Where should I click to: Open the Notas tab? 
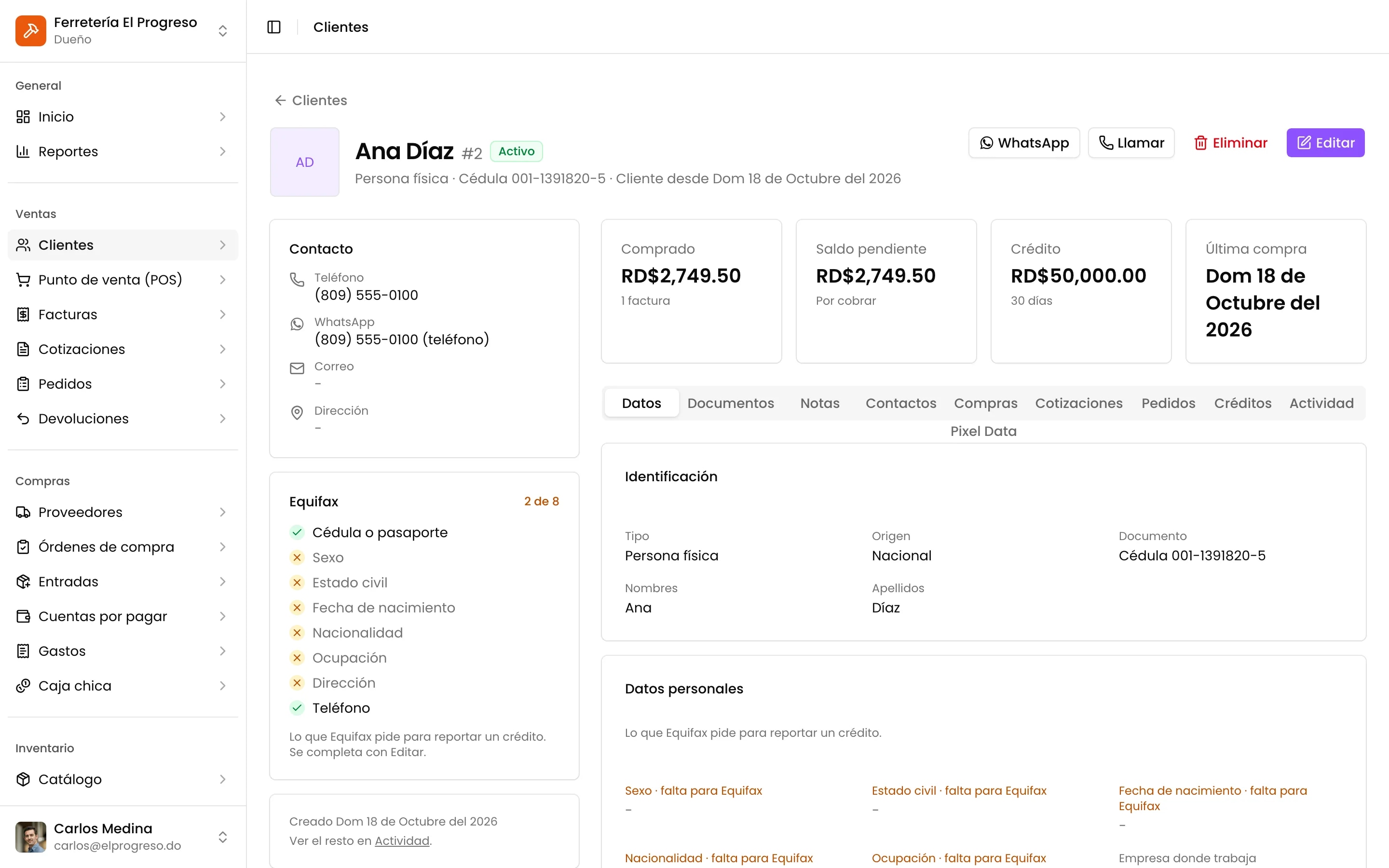[819, 403]
